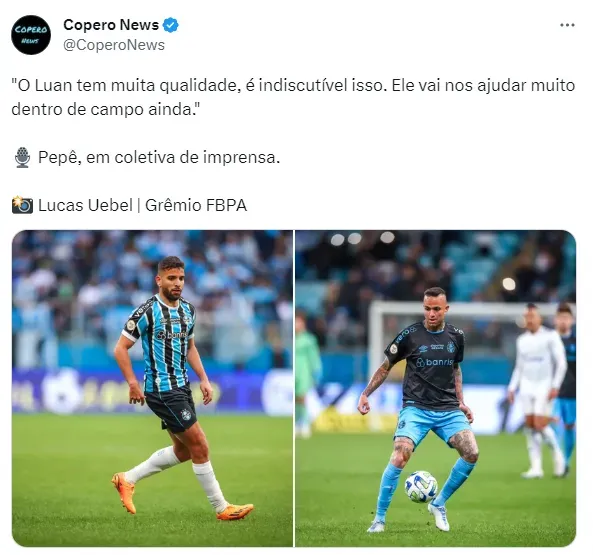This screenshot has height=555, width=593.
Task: Open the left photo of the striped-jersey player
Action: [152, 388]
